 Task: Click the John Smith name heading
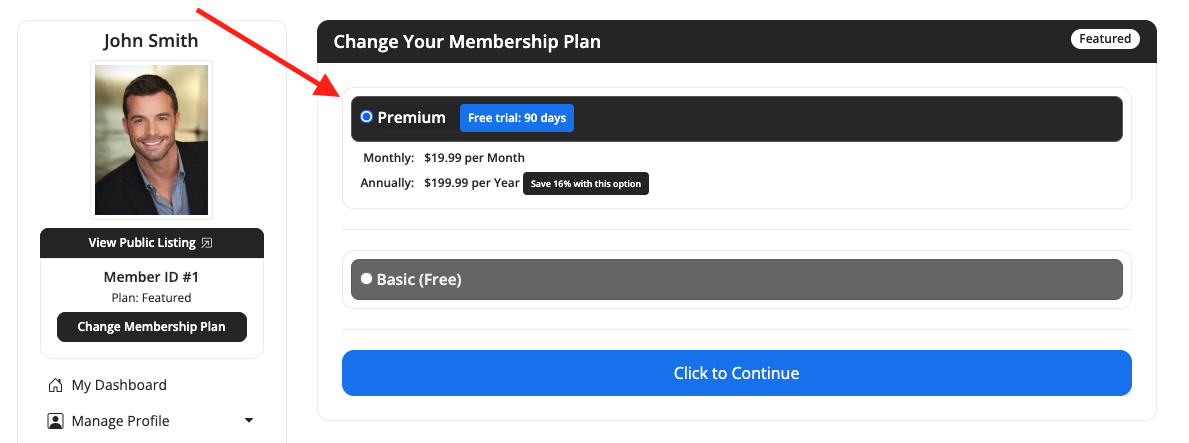tap(151, 40)
